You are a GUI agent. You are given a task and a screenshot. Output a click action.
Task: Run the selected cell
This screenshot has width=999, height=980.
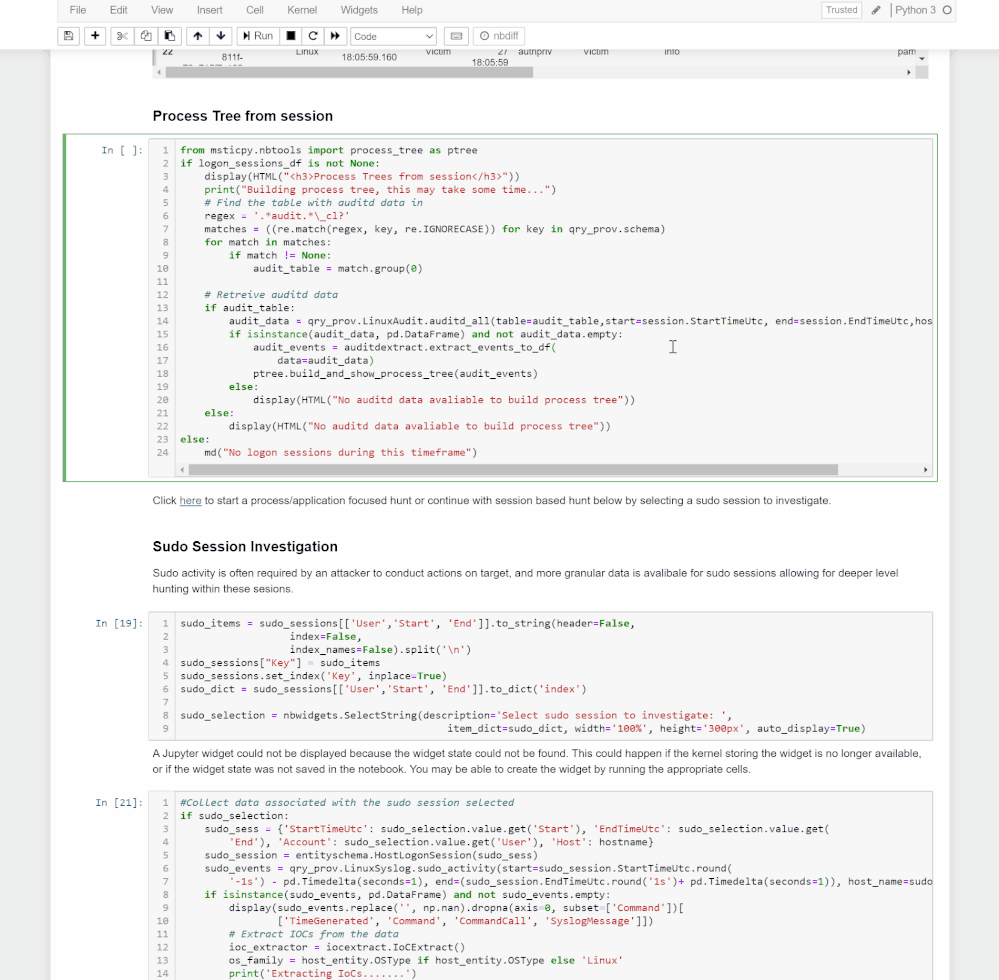tap(257, 36)
